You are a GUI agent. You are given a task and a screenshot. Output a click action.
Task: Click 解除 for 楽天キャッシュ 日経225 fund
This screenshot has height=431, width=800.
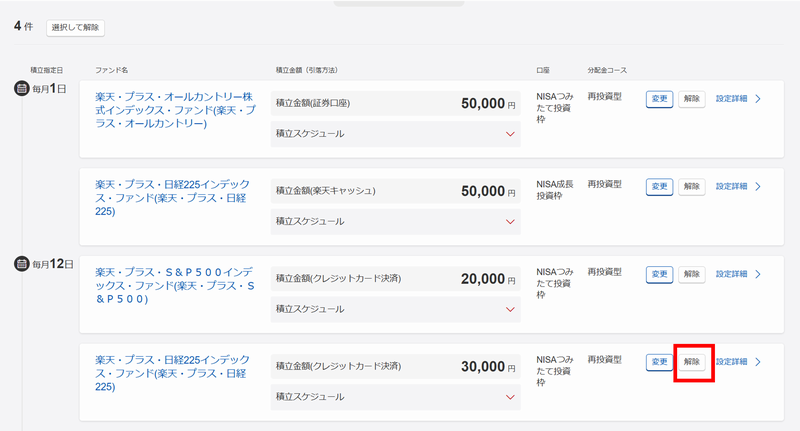(691, 187)
